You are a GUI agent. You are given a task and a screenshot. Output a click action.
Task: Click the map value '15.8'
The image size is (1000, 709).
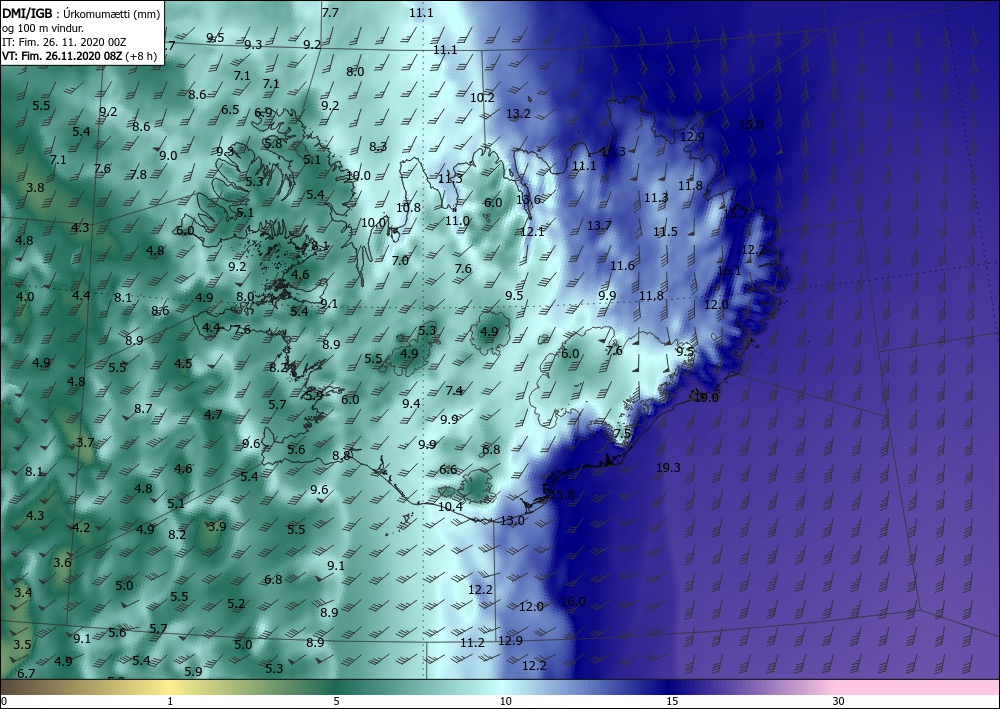coord(562,495)
